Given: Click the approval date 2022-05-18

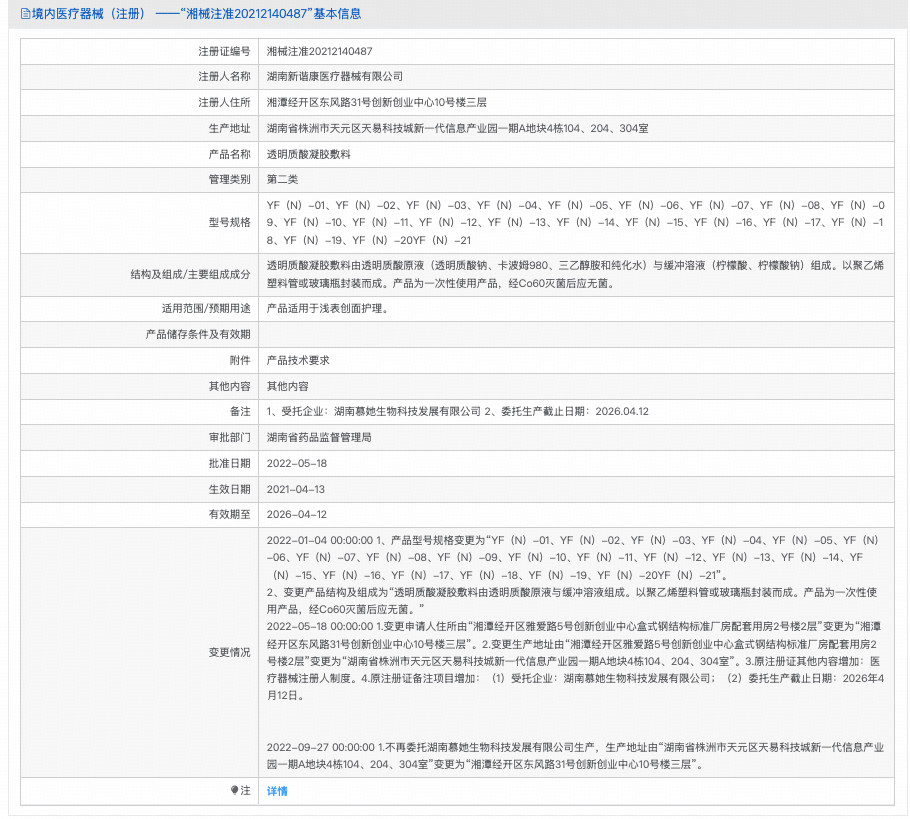Looking at the screenshot, I should (x=297, y=463).
